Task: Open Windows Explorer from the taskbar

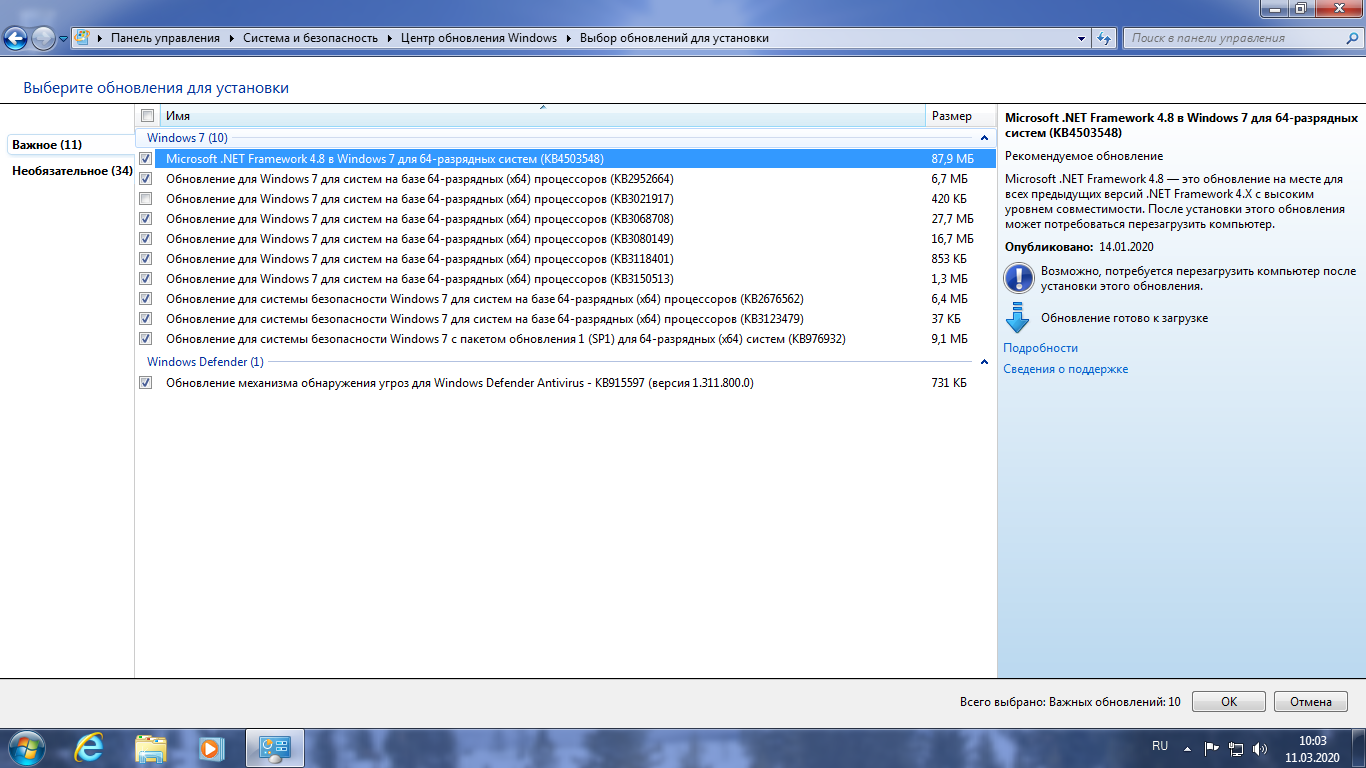Action: (151, 747)
